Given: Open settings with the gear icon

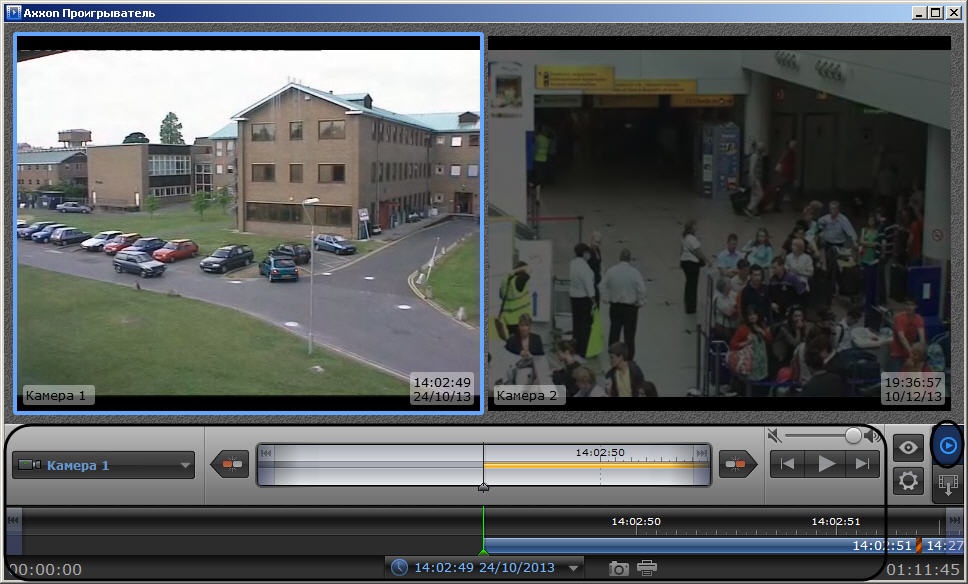Looking at the screenshot, I should click(908, 481).
